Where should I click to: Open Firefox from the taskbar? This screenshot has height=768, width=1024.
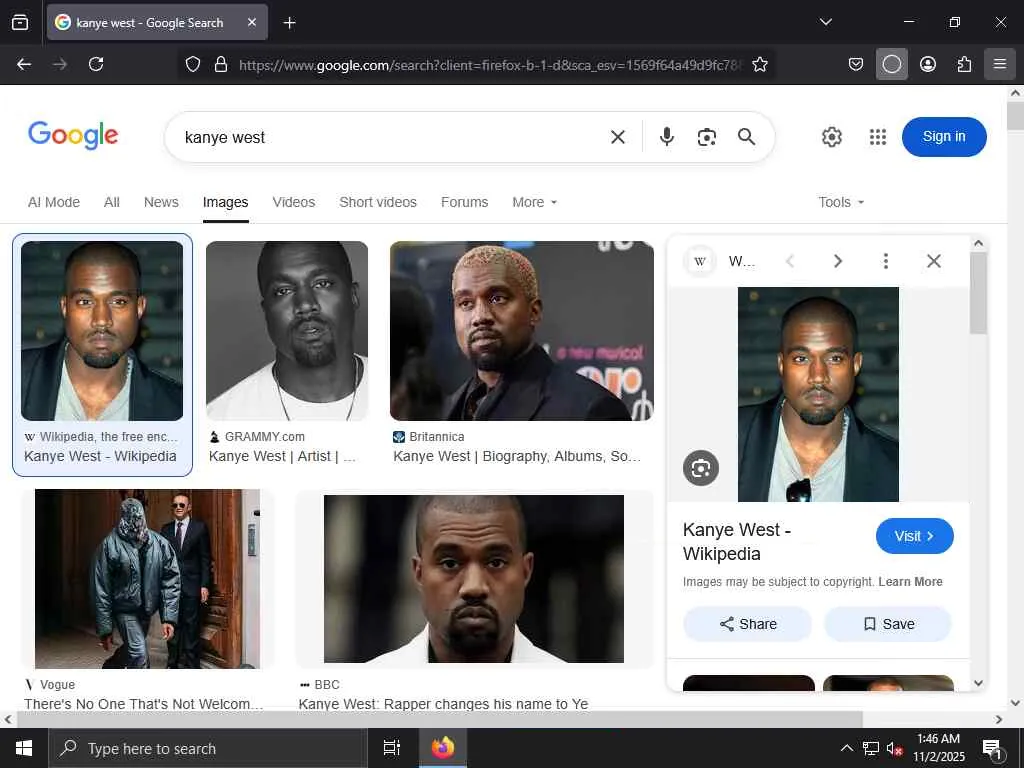[x=442, y=748]
